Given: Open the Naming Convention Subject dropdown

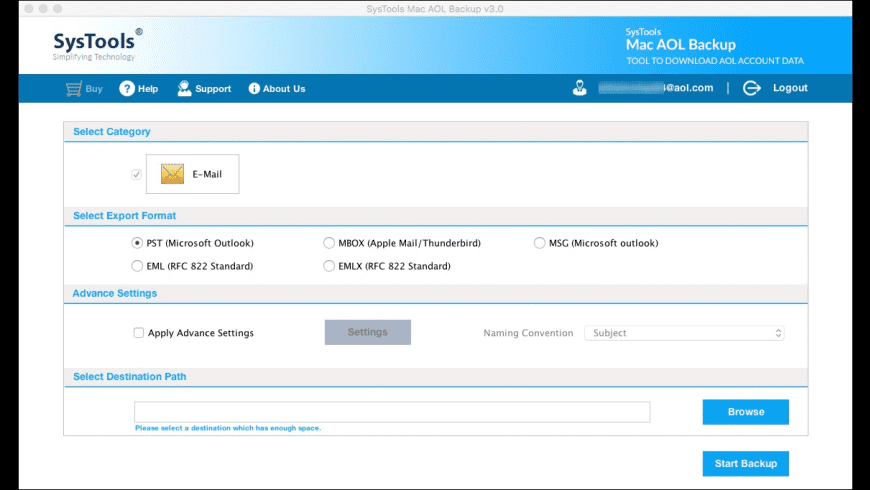Looking at the screenshot, I should click(x=684, y=333).
